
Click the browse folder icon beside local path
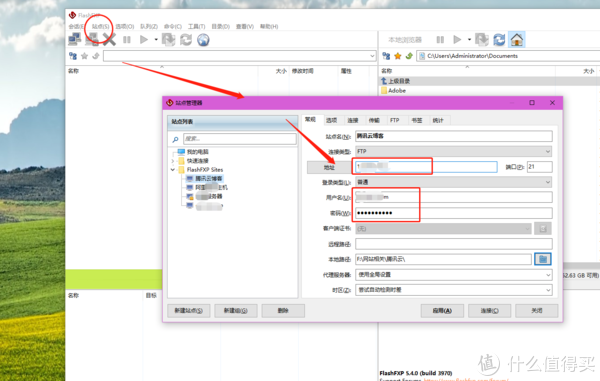tap(543, 259)
